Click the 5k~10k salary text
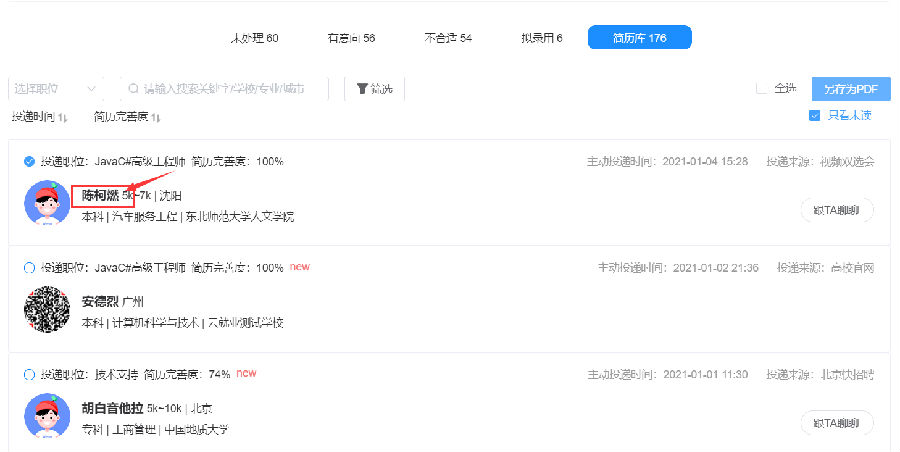900x452 pixels. pyautogui.click(x=164, y=408)
